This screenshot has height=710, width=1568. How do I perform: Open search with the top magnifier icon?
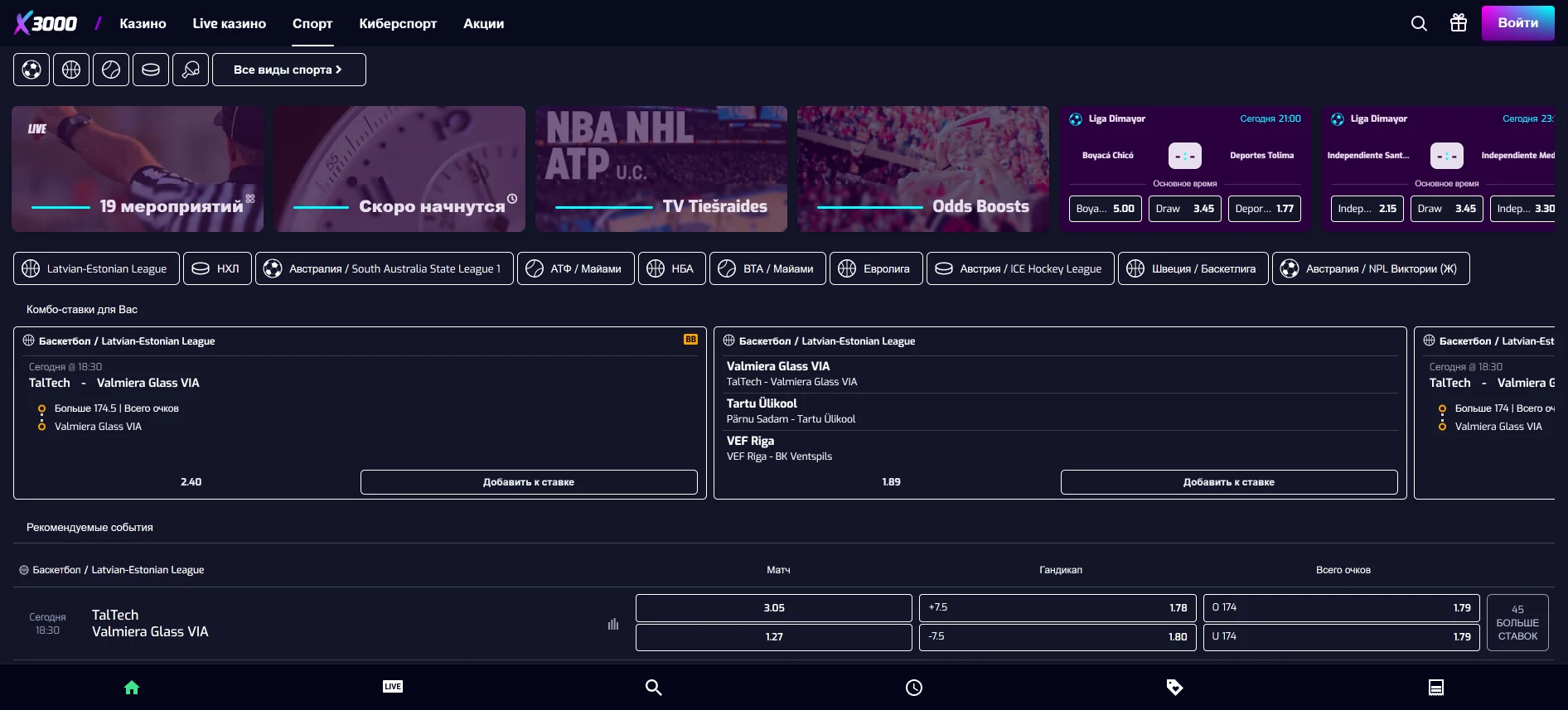point(1419,23)
